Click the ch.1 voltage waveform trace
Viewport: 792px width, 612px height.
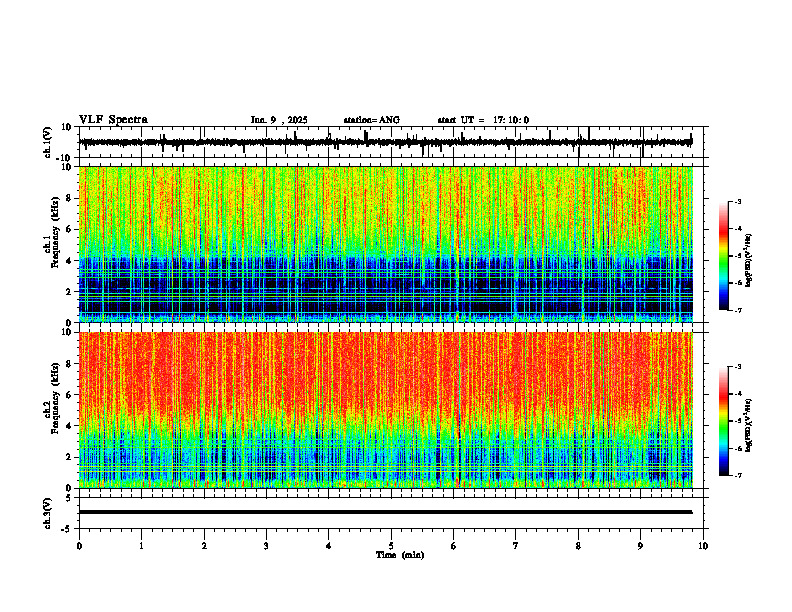(385, 142)
